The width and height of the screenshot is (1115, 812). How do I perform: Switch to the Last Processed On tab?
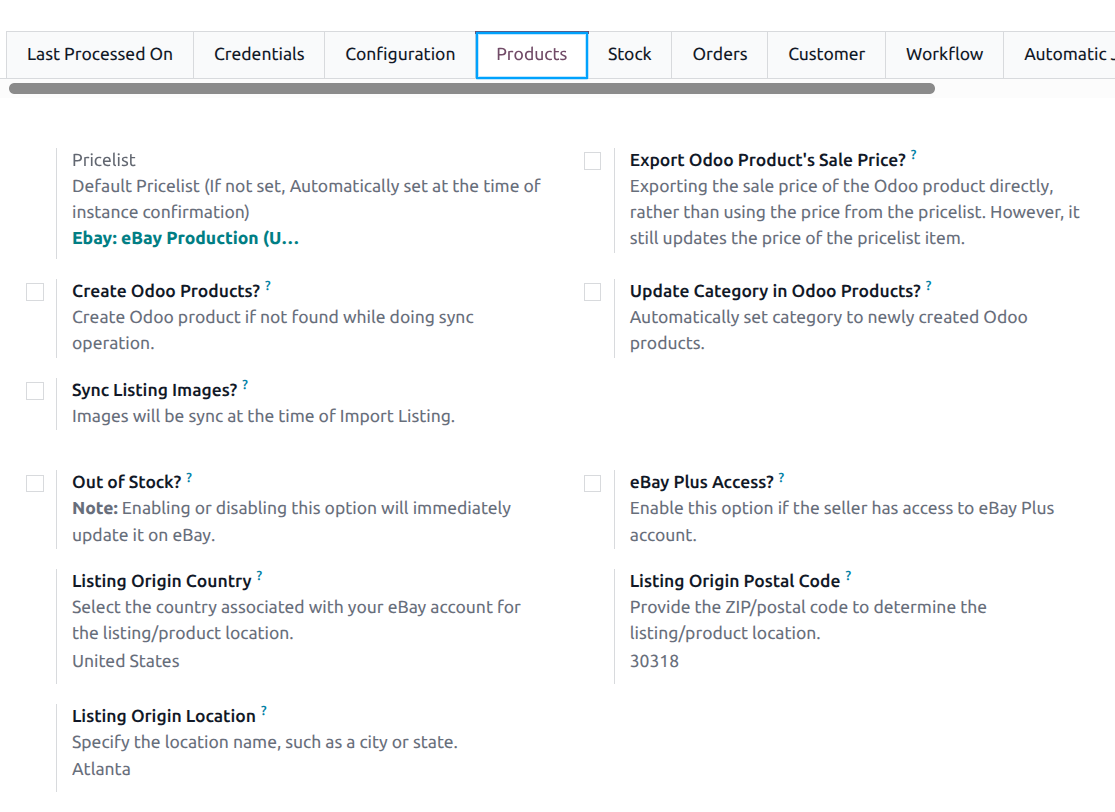pos(100,55)
